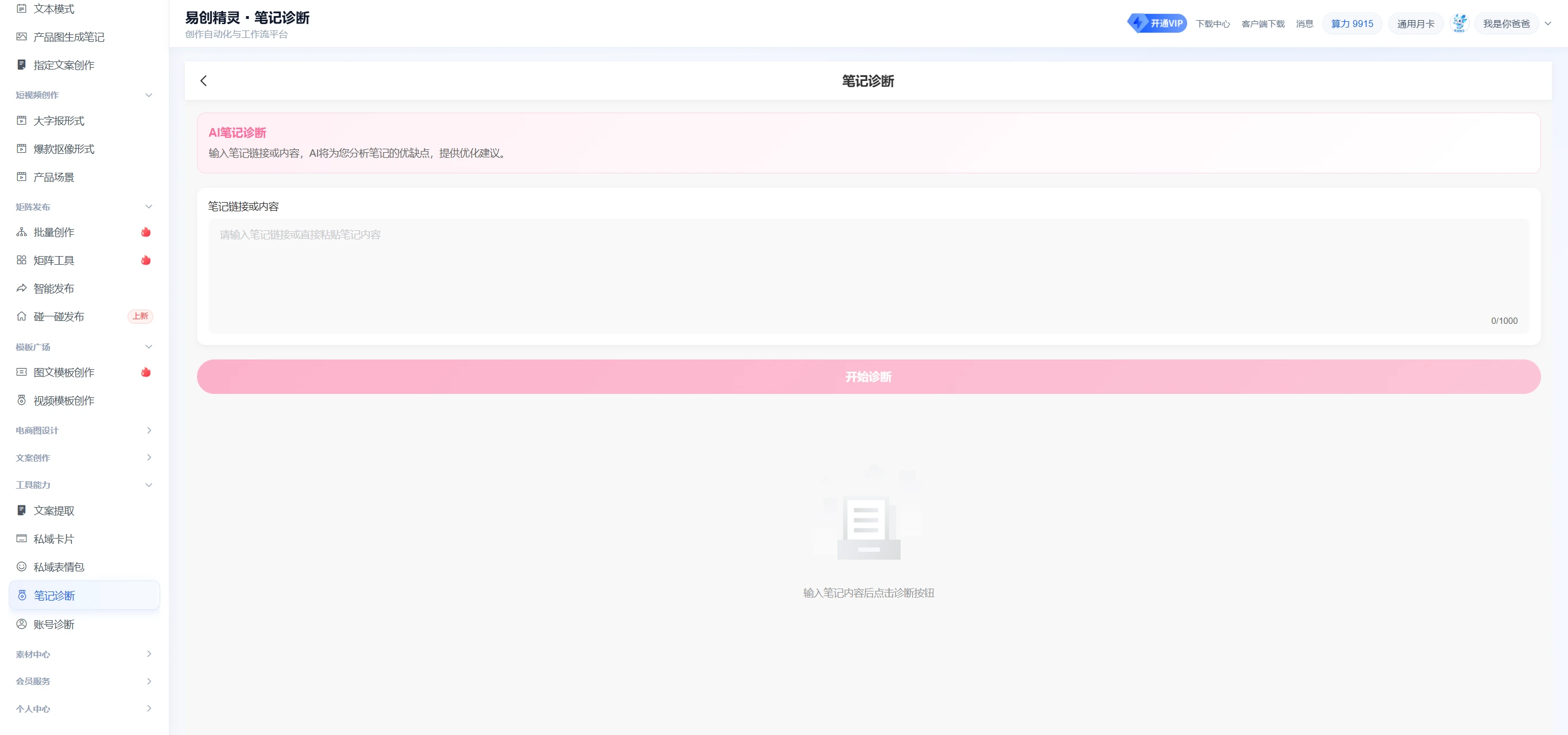Click the 批量创作 hierarchy icon
The height and width of the screenshot is (735, 1568).
[21, 232]
